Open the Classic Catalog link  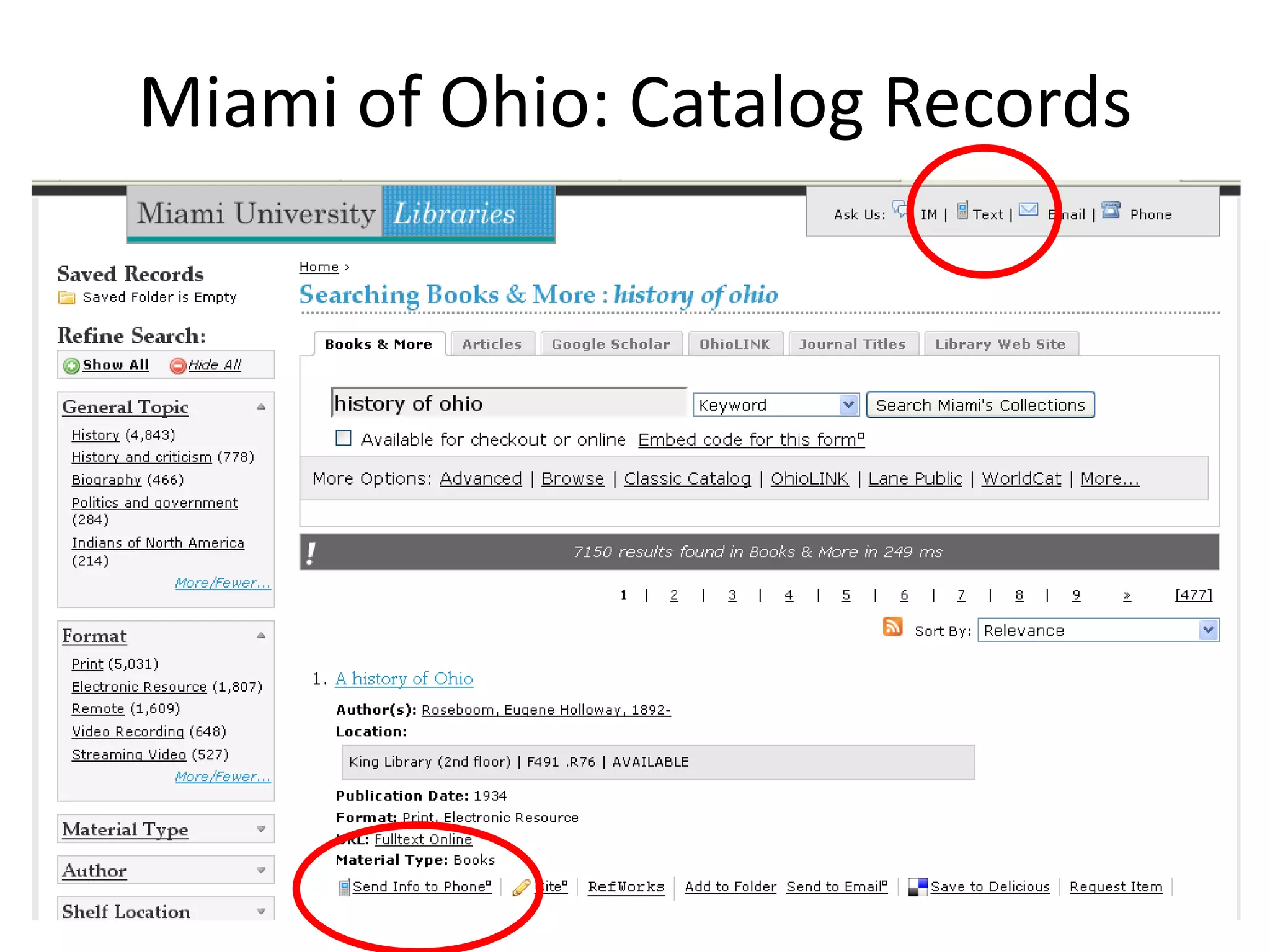(x=687, y=478)
